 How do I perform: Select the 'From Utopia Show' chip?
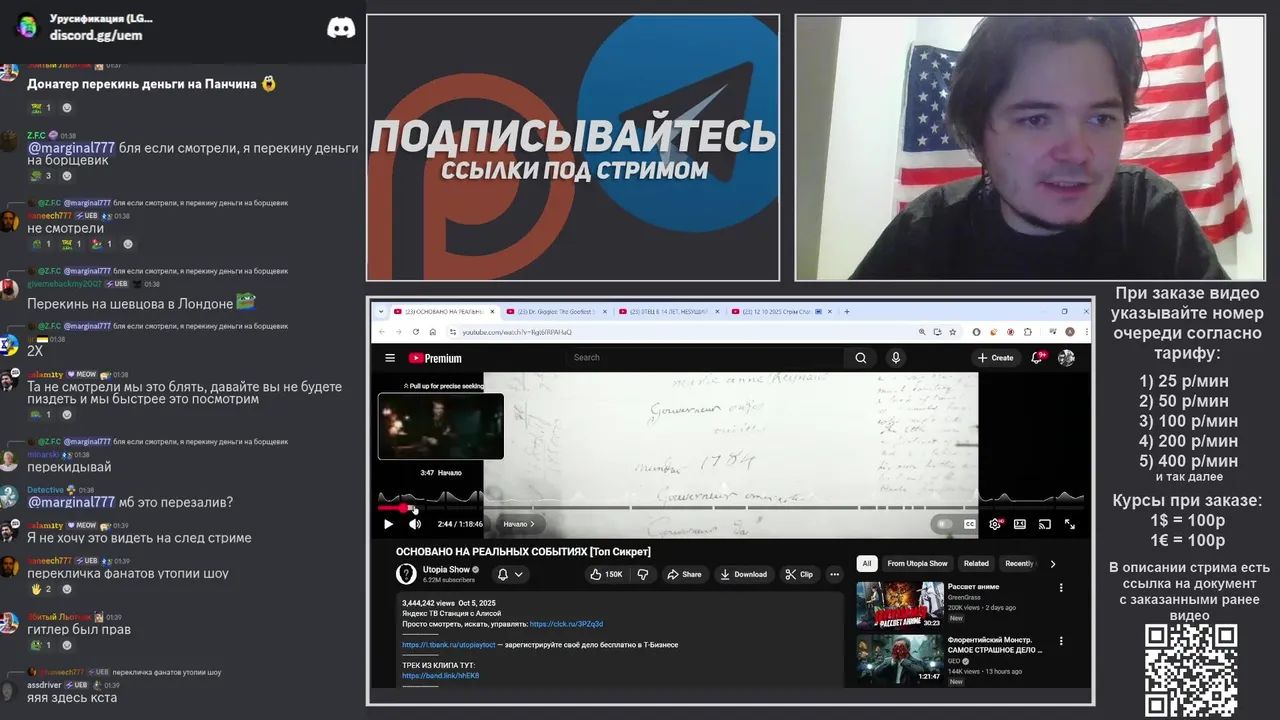917,563
